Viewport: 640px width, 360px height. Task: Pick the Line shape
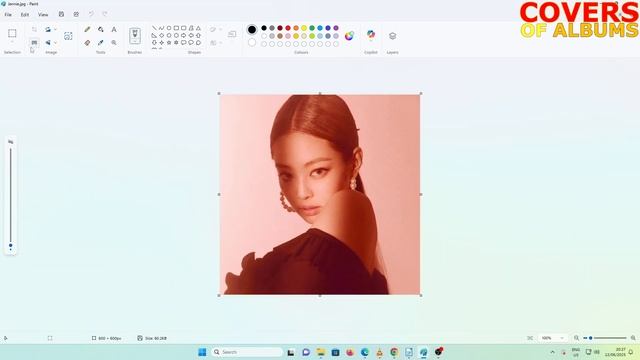tap(154, 28)
